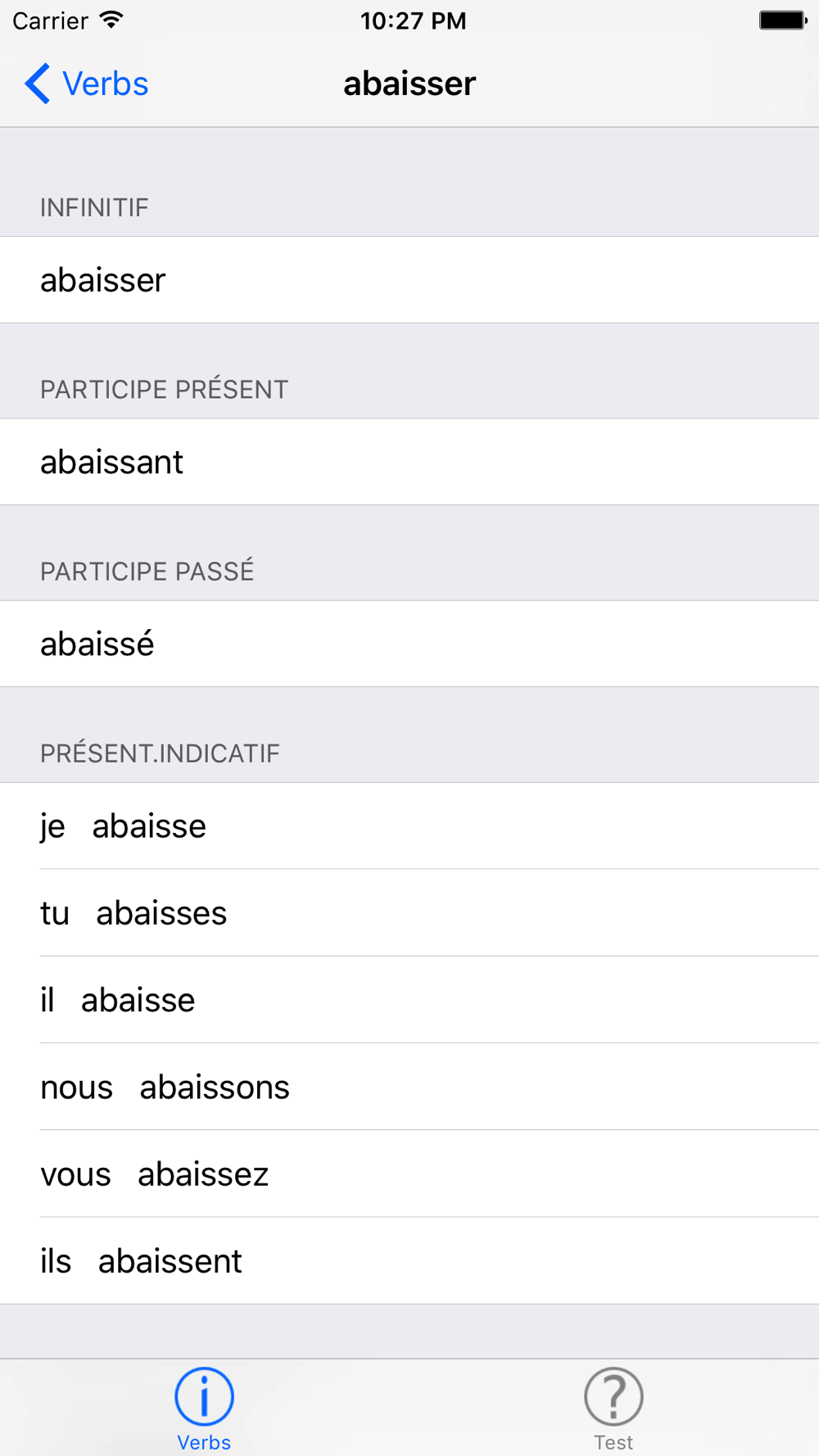Tap the status bar clock

[413, 20]
